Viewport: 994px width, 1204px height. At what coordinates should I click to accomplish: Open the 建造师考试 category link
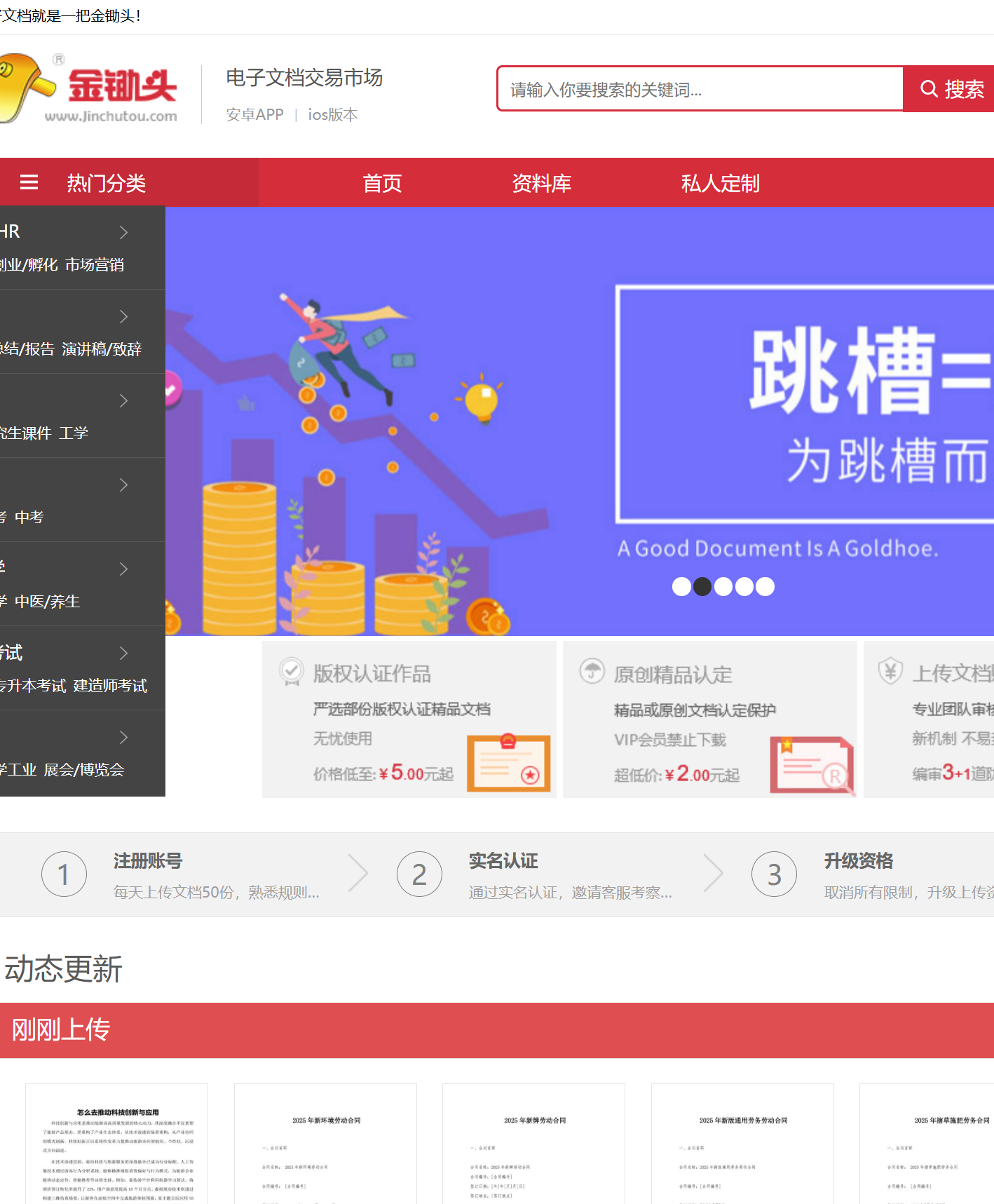110,685
